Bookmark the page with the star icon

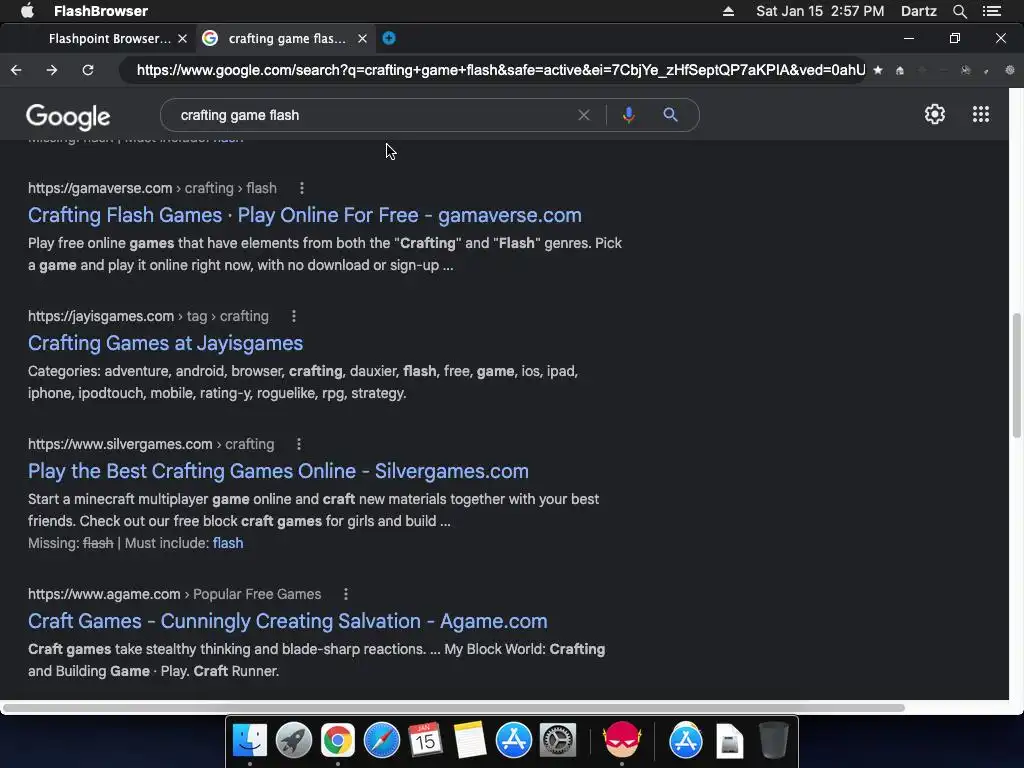pyautogui.click(x=878, y=70)
